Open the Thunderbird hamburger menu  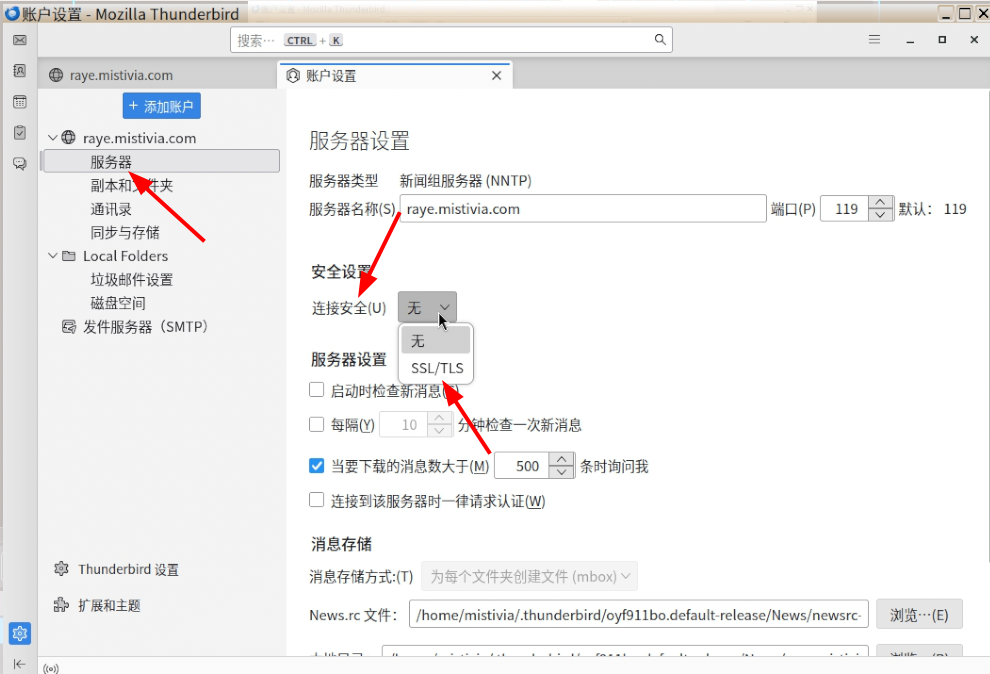pos(874,40)
